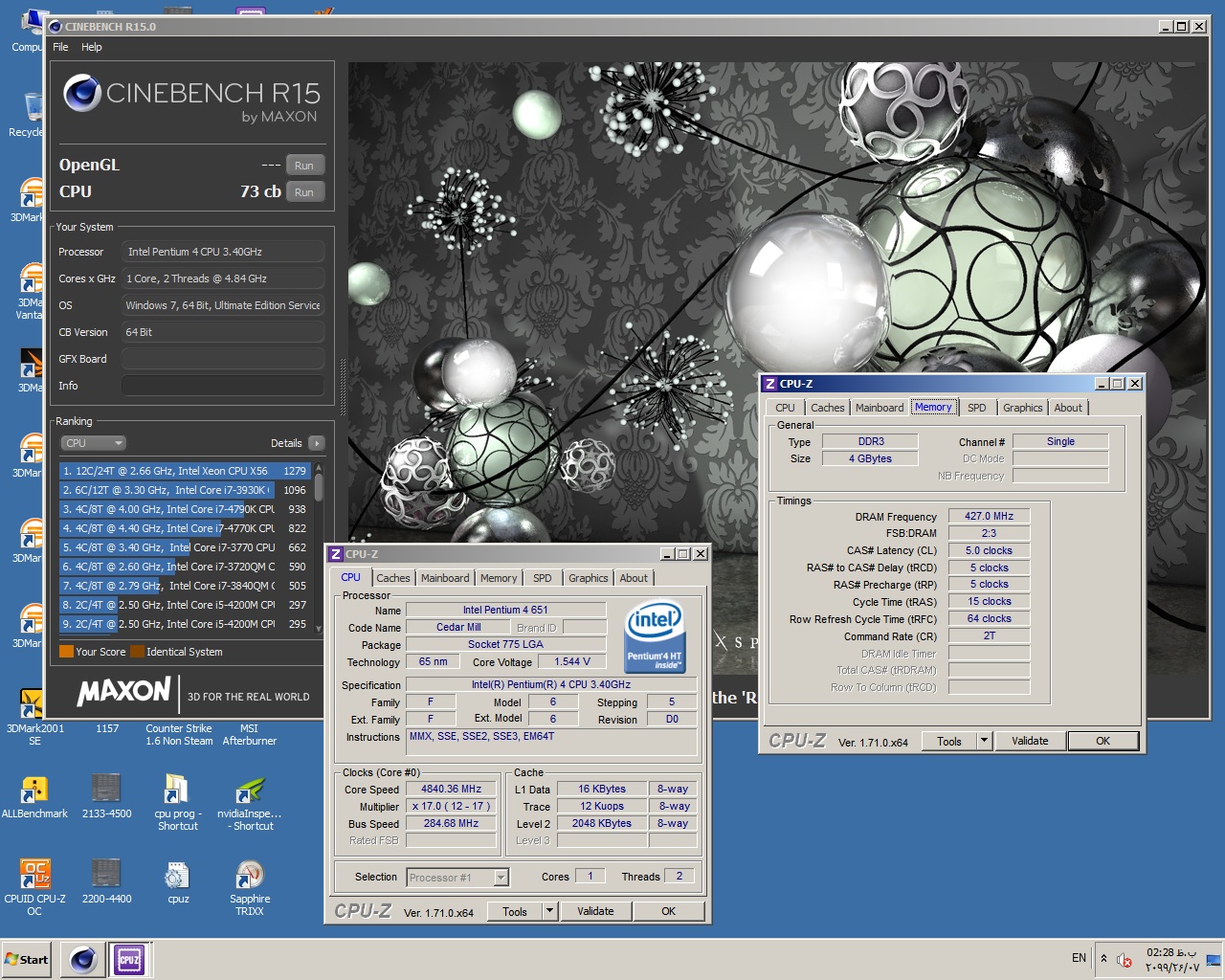The image size is (1225, 980).
Task: Open the Start menu
Action: click(x=27, y=959)
